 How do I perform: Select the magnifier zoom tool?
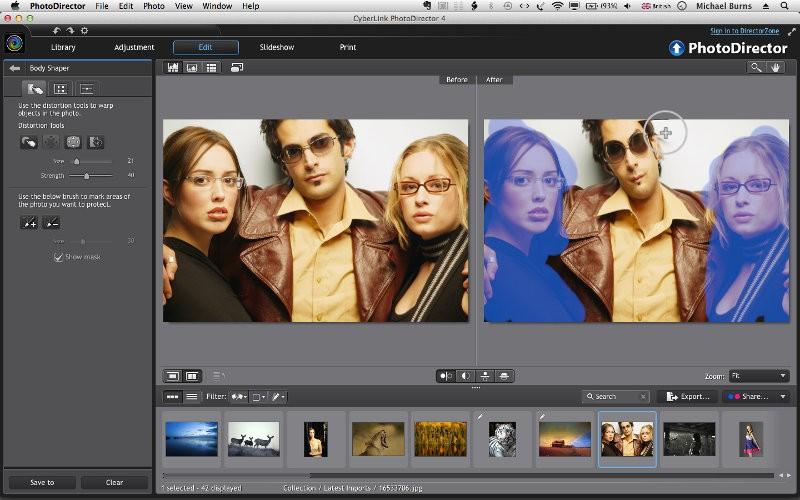(757, 67)
